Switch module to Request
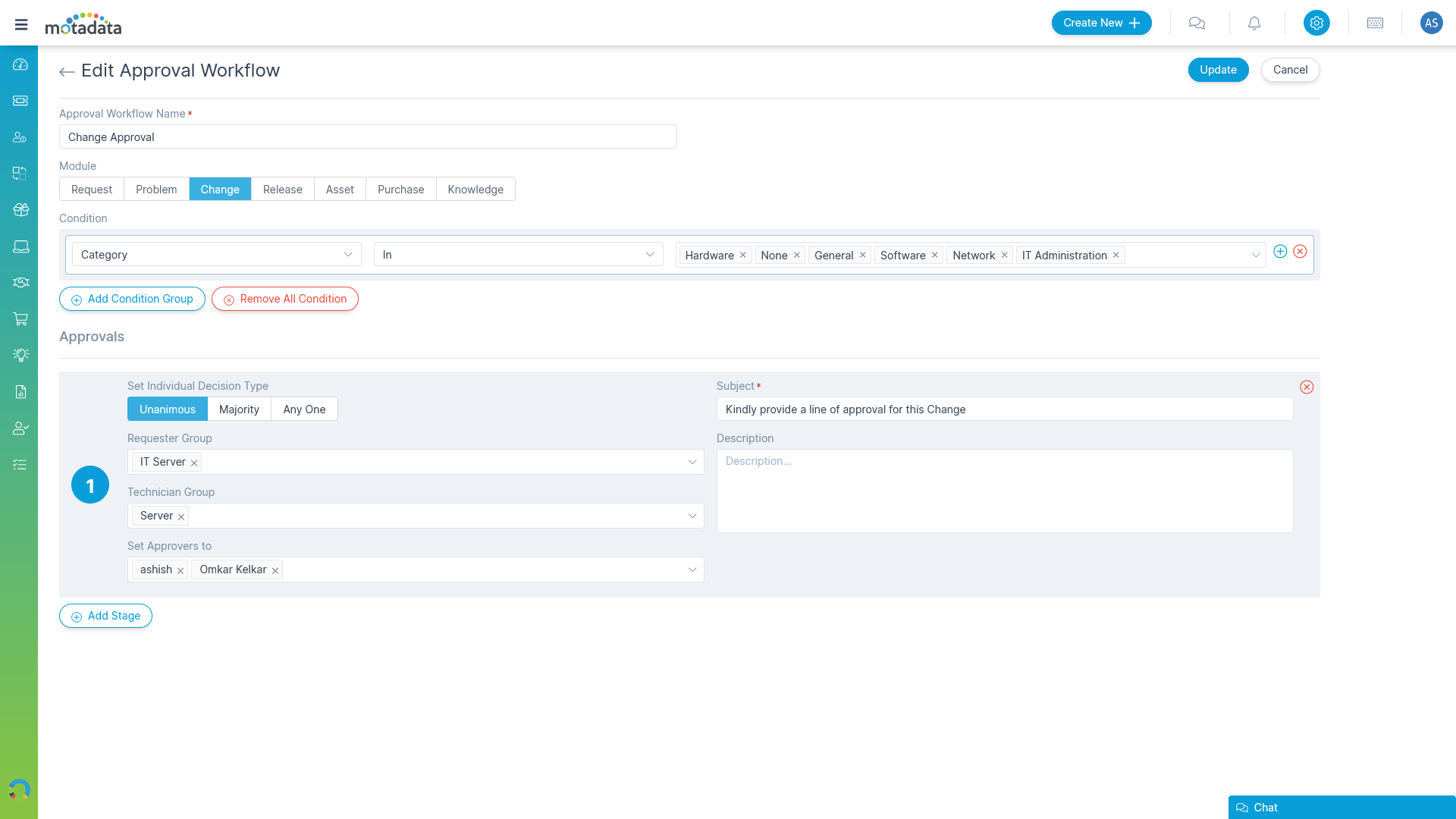 (x=92, y=189)
